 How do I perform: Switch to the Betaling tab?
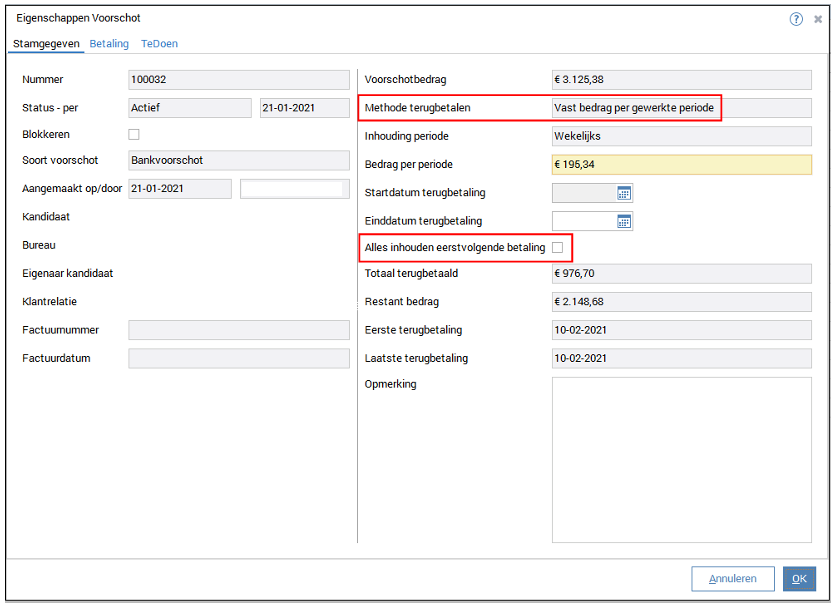pyautogui.click(x=109, y=44)
